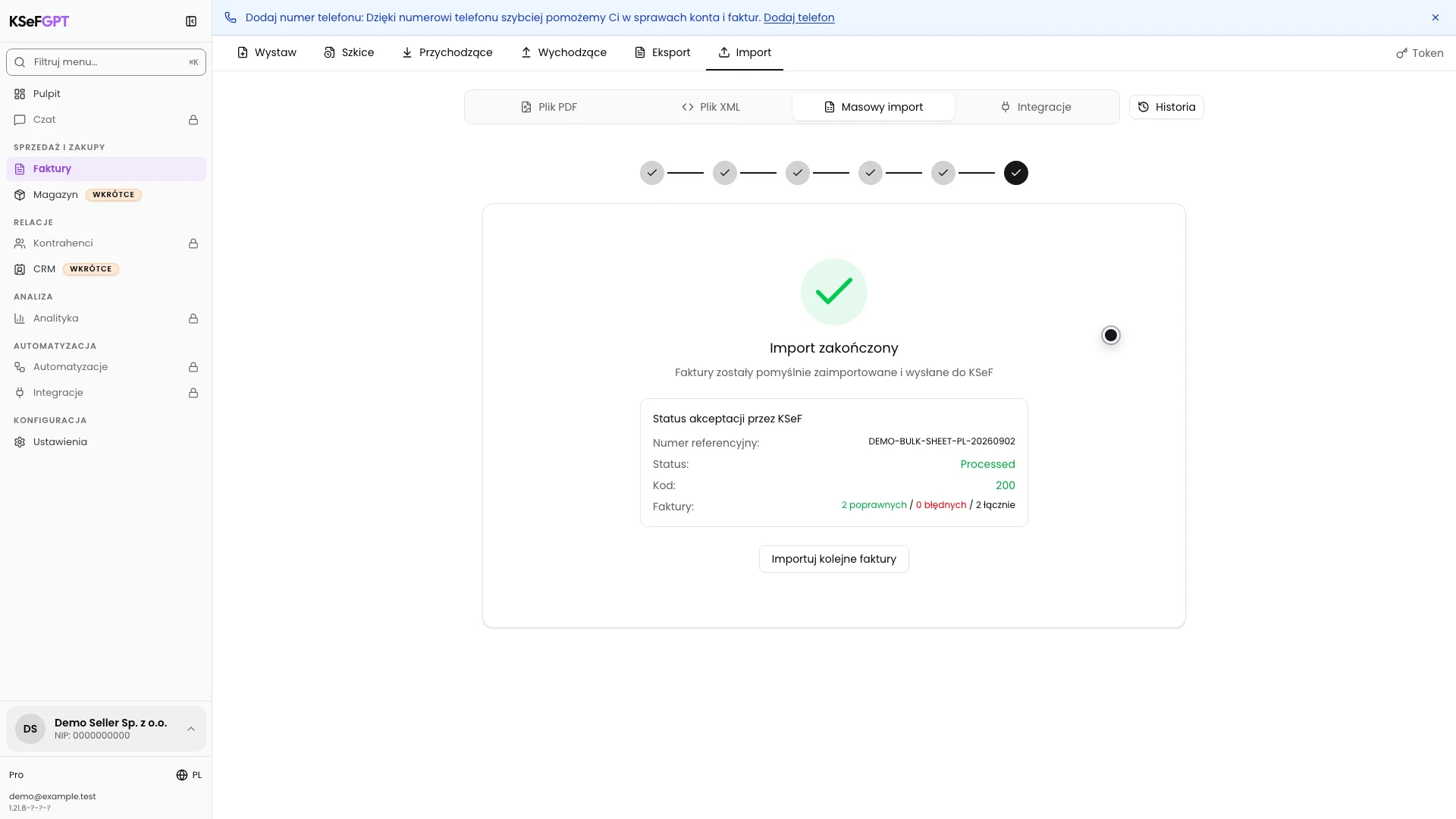Choose the Plik PDF import option
Image resolution: width=1456 pixels, height=819 pixels.
549,107
